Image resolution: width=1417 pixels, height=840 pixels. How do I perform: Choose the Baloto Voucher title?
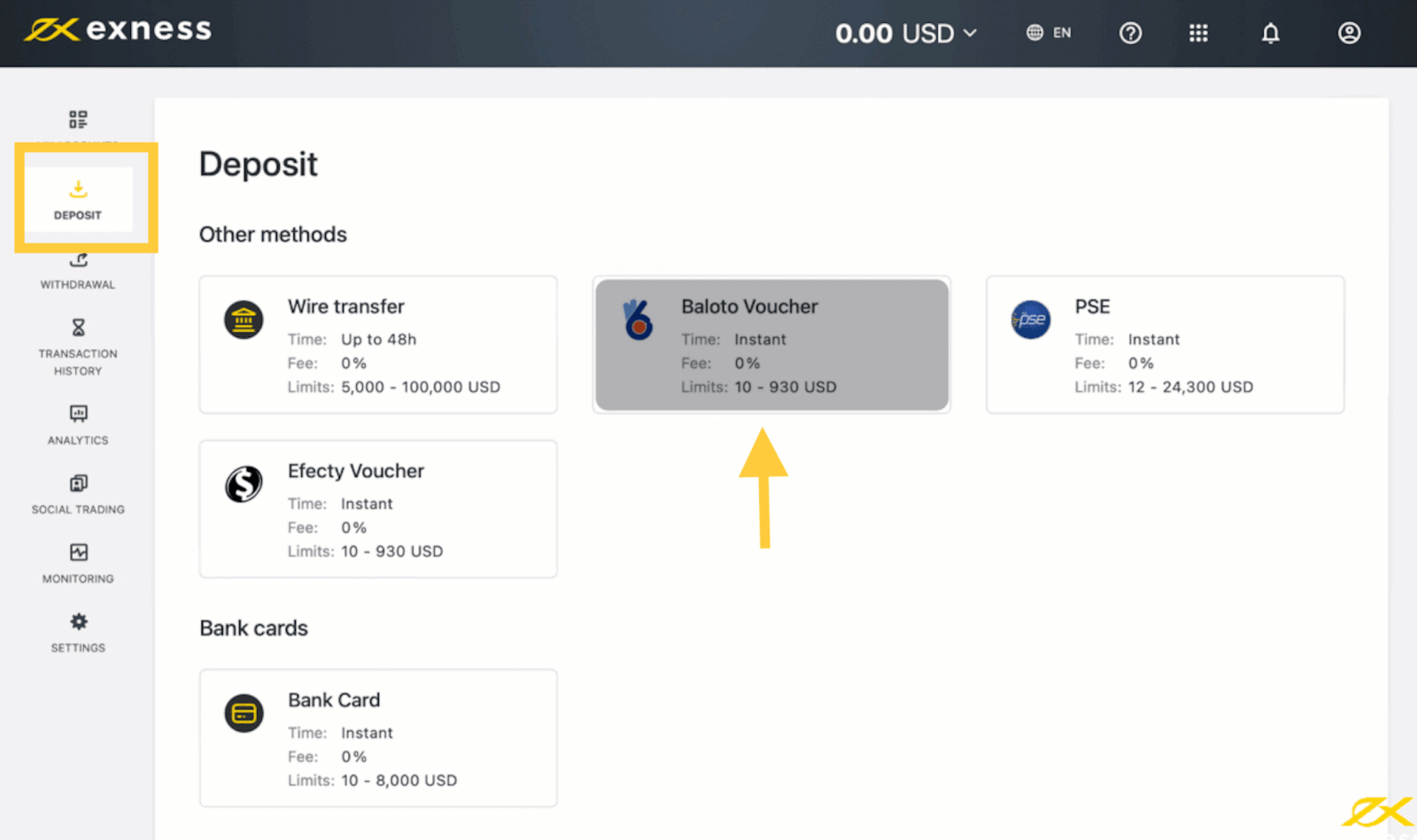point(749,306)
